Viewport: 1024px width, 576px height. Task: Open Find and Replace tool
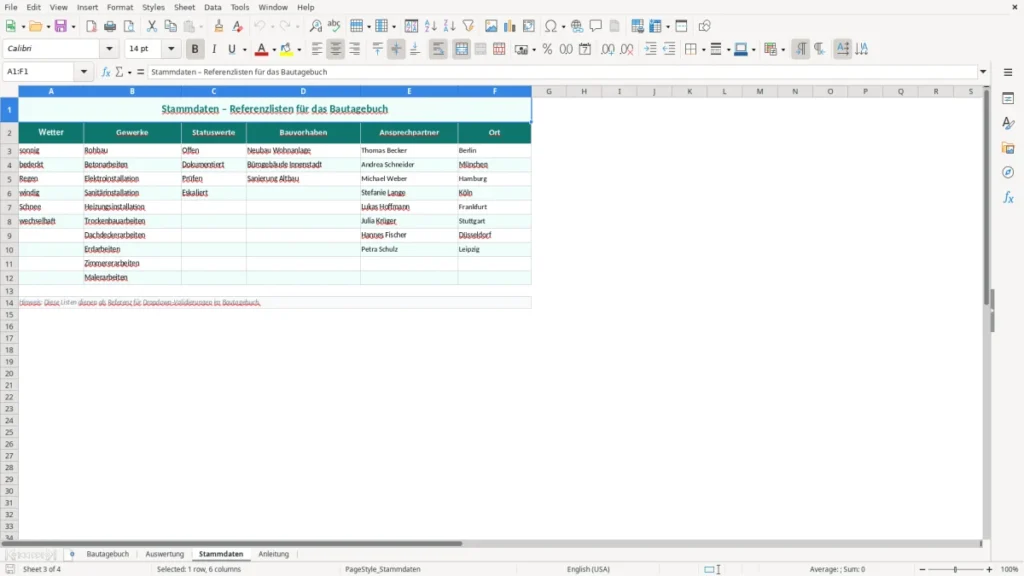[315, 26]
